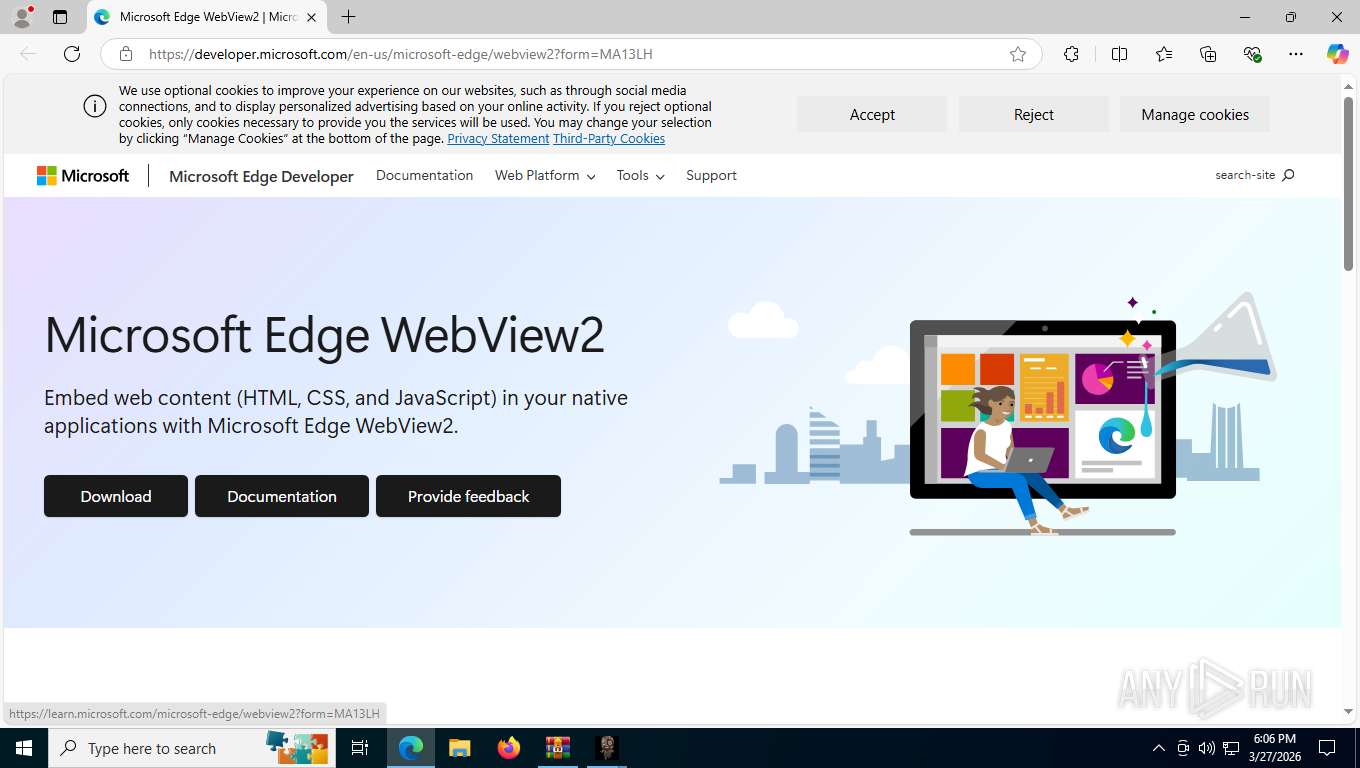
Task: Reject optional cookies
Action: coord(1034,114)
